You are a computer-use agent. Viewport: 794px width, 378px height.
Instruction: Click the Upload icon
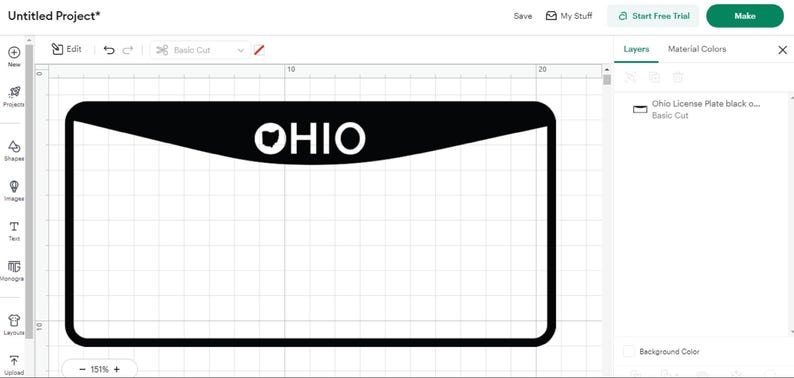(14, 360)
